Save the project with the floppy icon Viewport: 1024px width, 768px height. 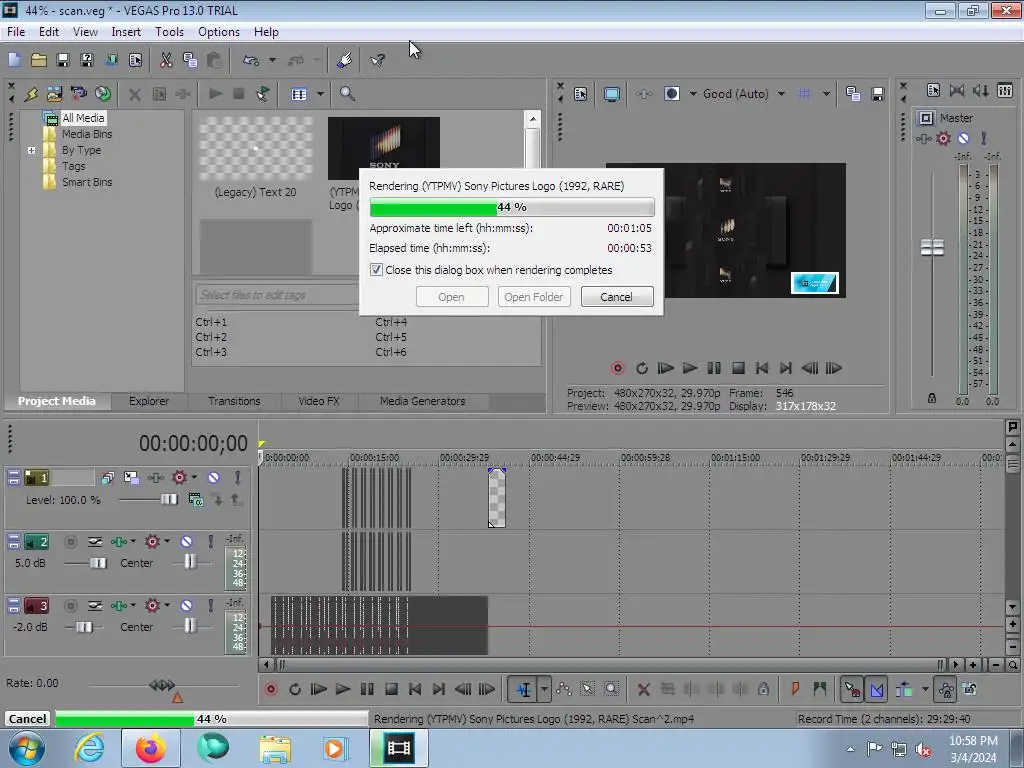63,60
